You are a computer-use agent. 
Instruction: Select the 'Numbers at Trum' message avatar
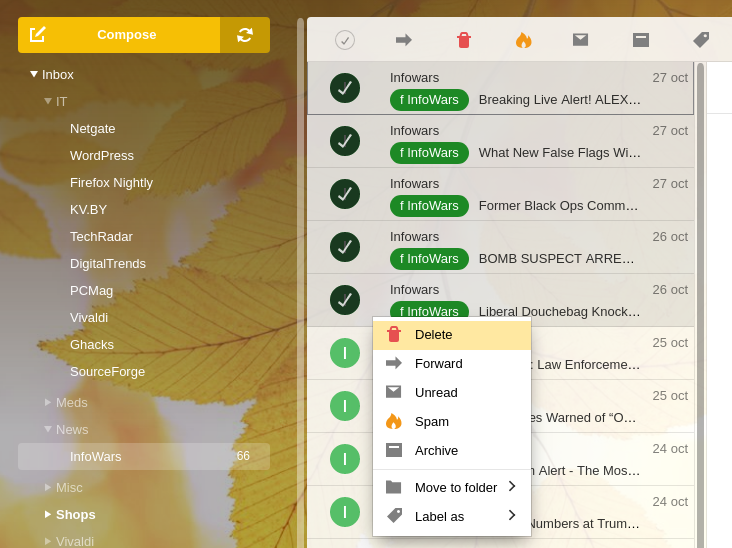click(345, 512)
